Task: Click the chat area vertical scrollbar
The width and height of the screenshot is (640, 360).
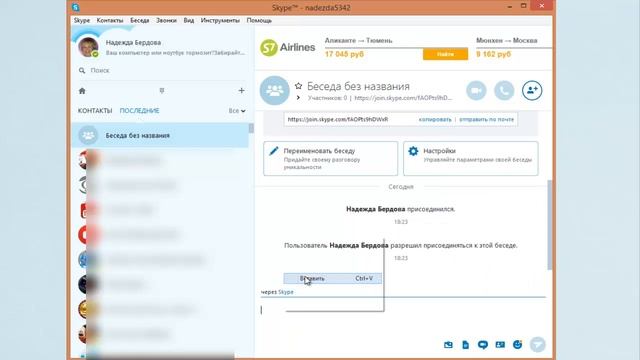Action: click(x=549, y=225)
